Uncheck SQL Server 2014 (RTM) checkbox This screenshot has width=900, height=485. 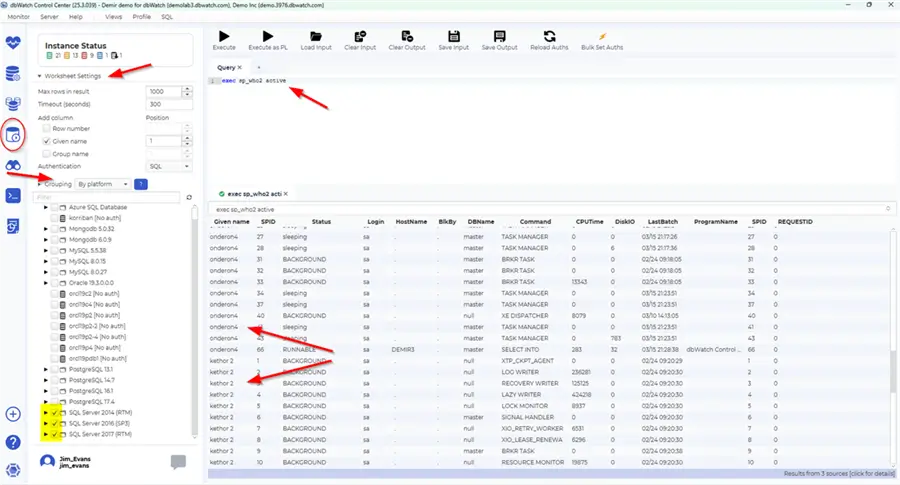click(x=55, y=413)
